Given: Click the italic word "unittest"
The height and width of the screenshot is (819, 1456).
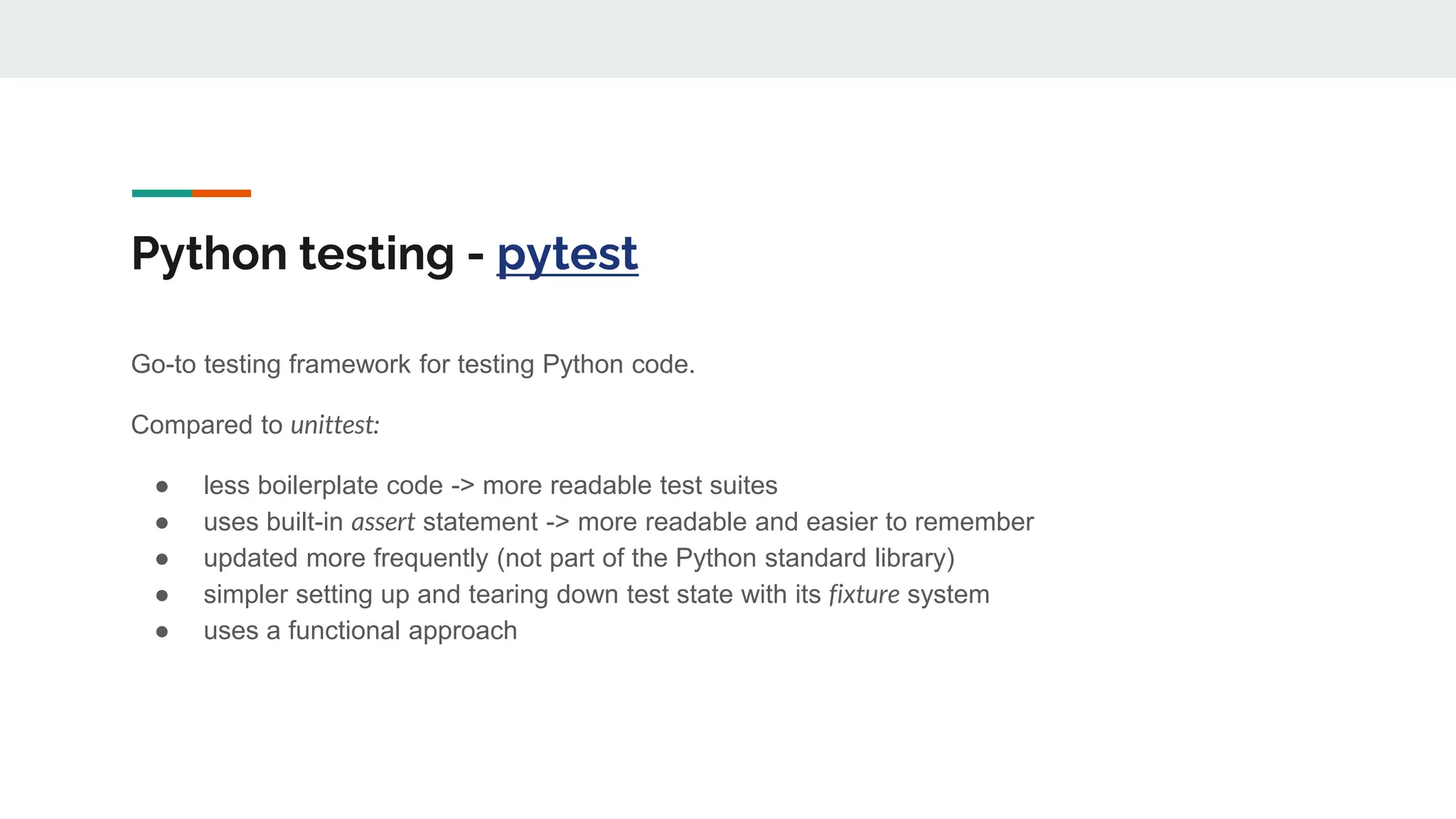Looking at the screenshot, I should 333,425.
